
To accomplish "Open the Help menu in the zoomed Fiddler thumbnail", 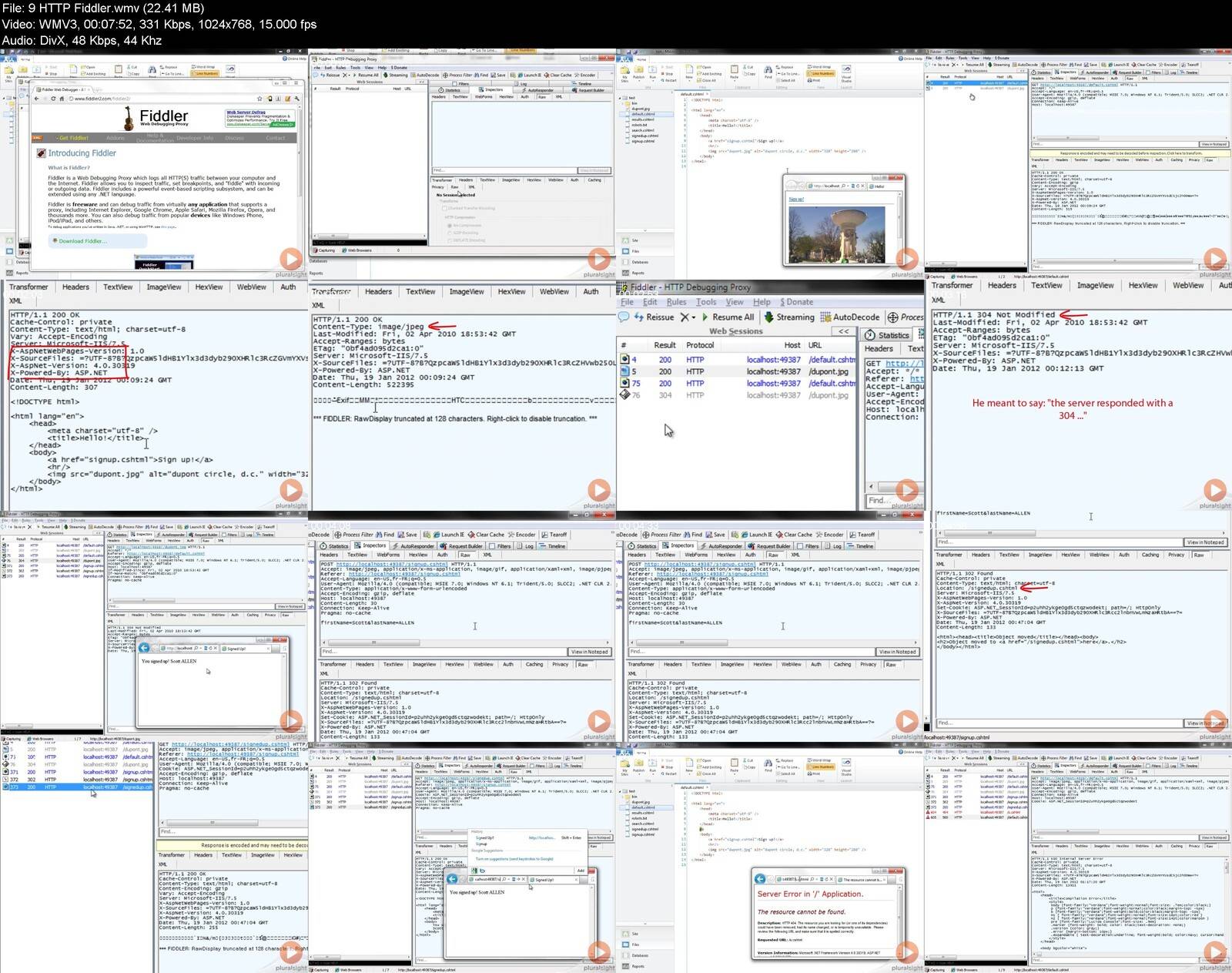I will click(762, 302).
